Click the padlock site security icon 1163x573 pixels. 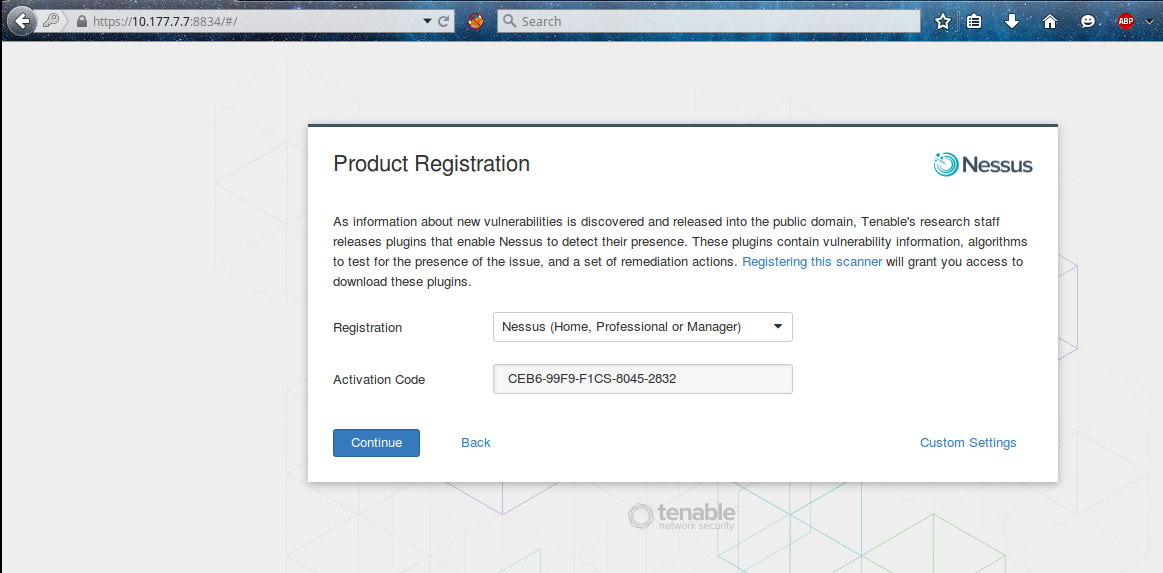[82, 21]
